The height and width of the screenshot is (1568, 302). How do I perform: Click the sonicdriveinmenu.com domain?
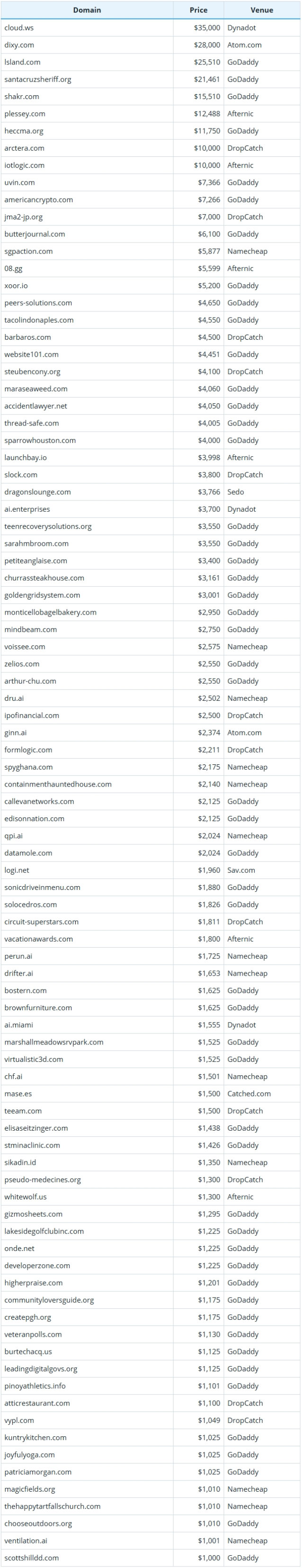(42, 888)
